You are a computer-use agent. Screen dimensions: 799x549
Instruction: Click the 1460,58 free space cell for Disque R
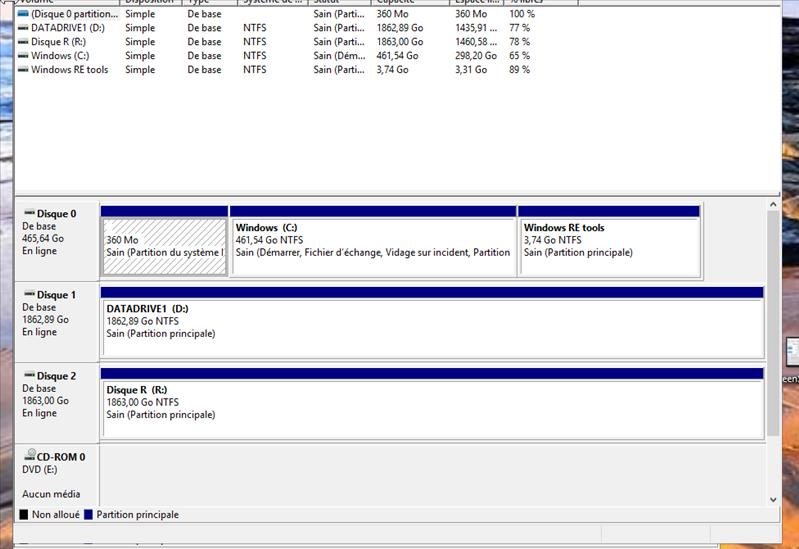[476, 42]
